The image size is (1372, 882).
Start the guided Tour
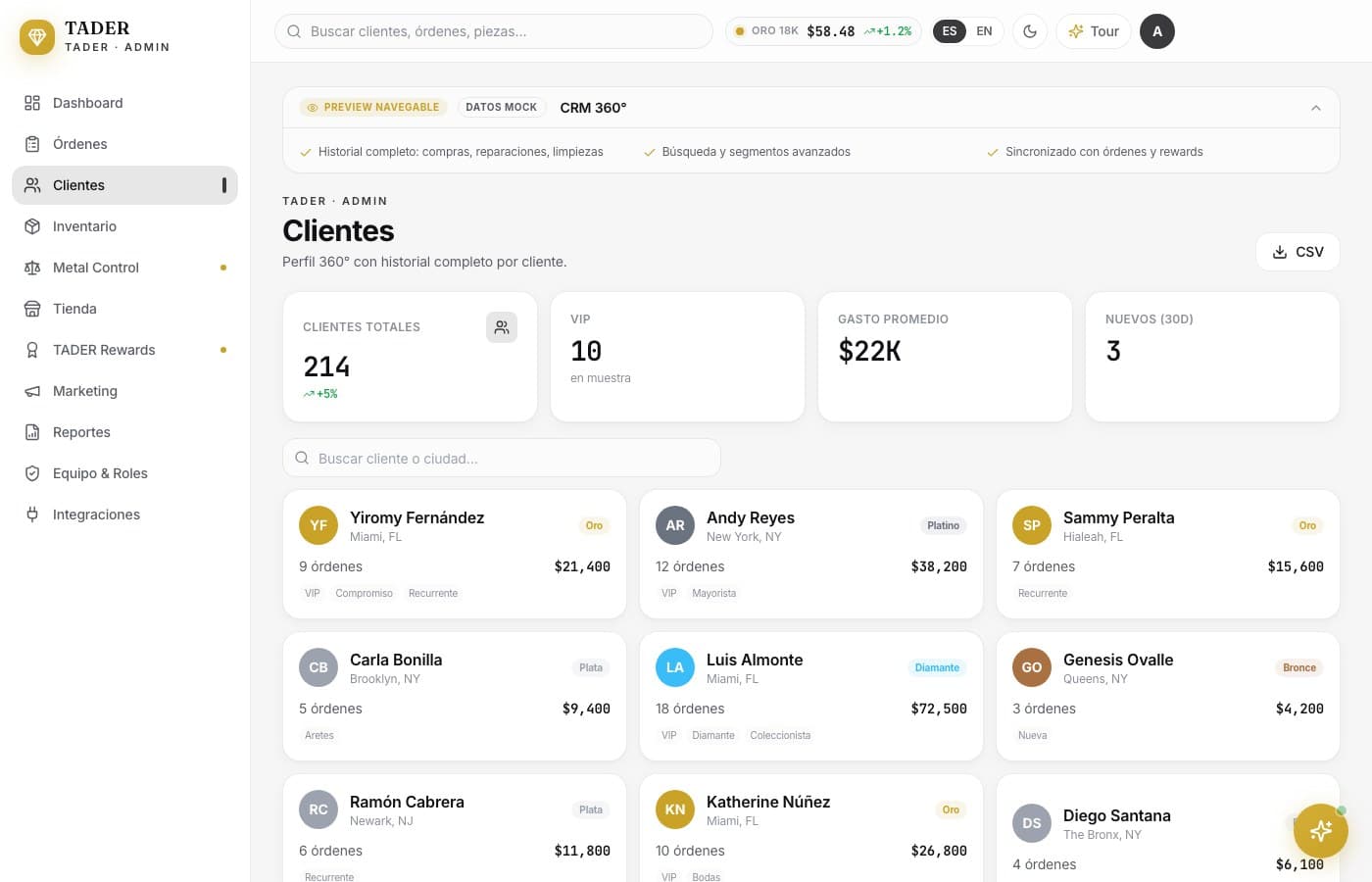1094,31
